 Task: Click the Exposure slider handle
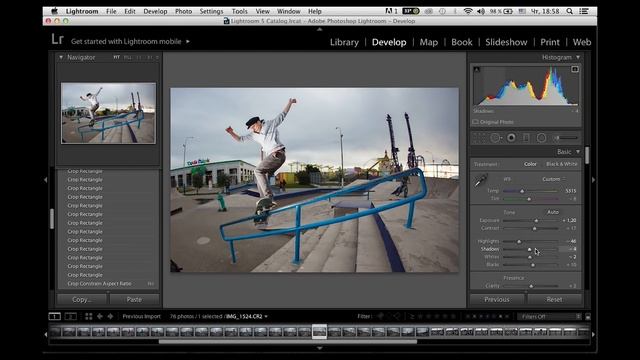(536, 220)
